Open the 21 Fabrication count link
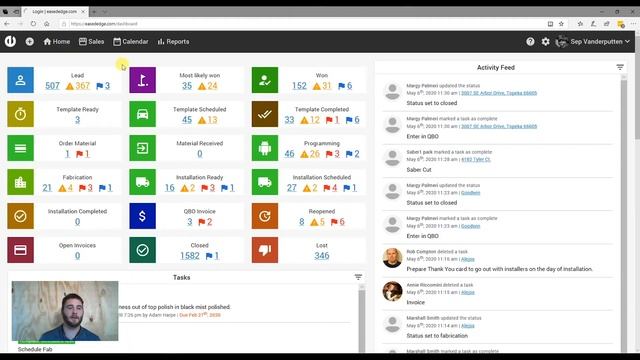This screenshot has width=640, height=360. 47,188
